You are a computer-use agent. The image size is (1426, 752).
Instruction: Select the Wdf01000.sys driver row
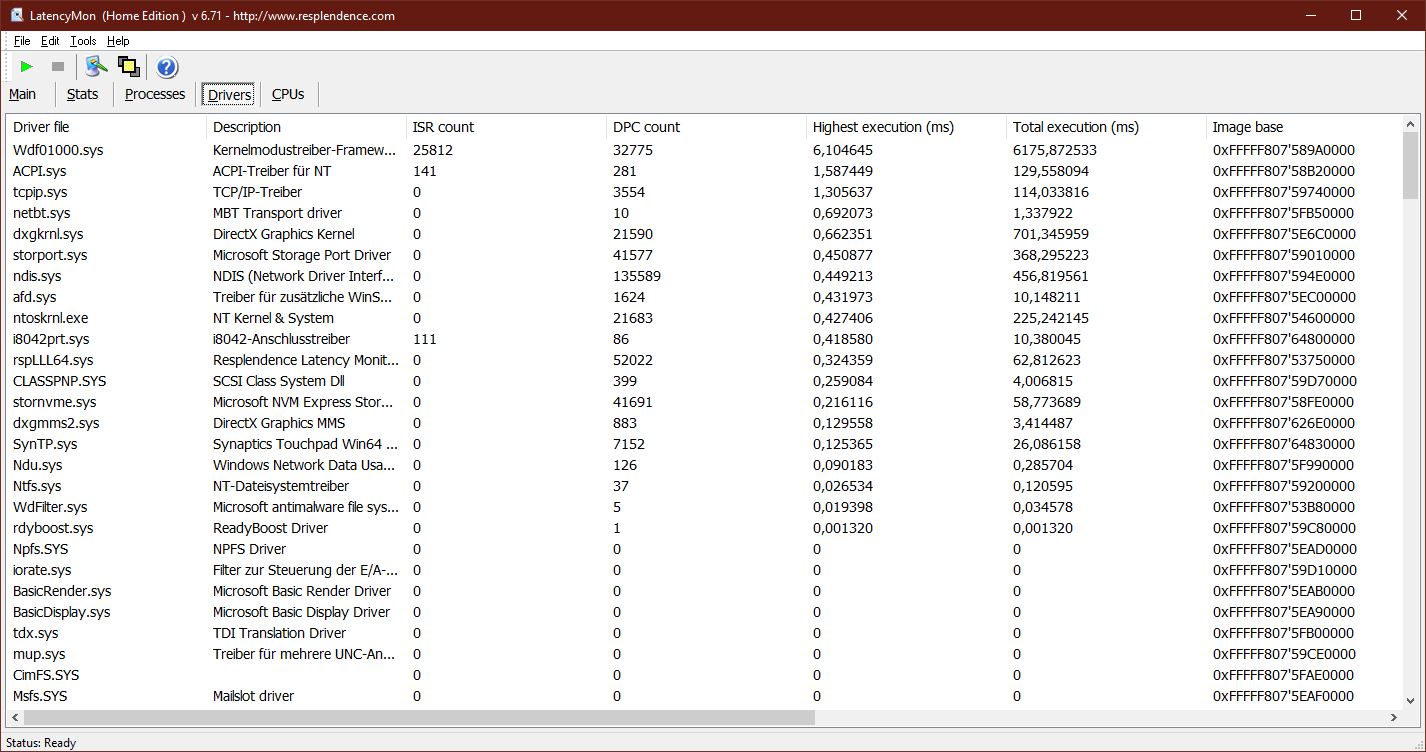pyautogui.click(x=704, y=150)
